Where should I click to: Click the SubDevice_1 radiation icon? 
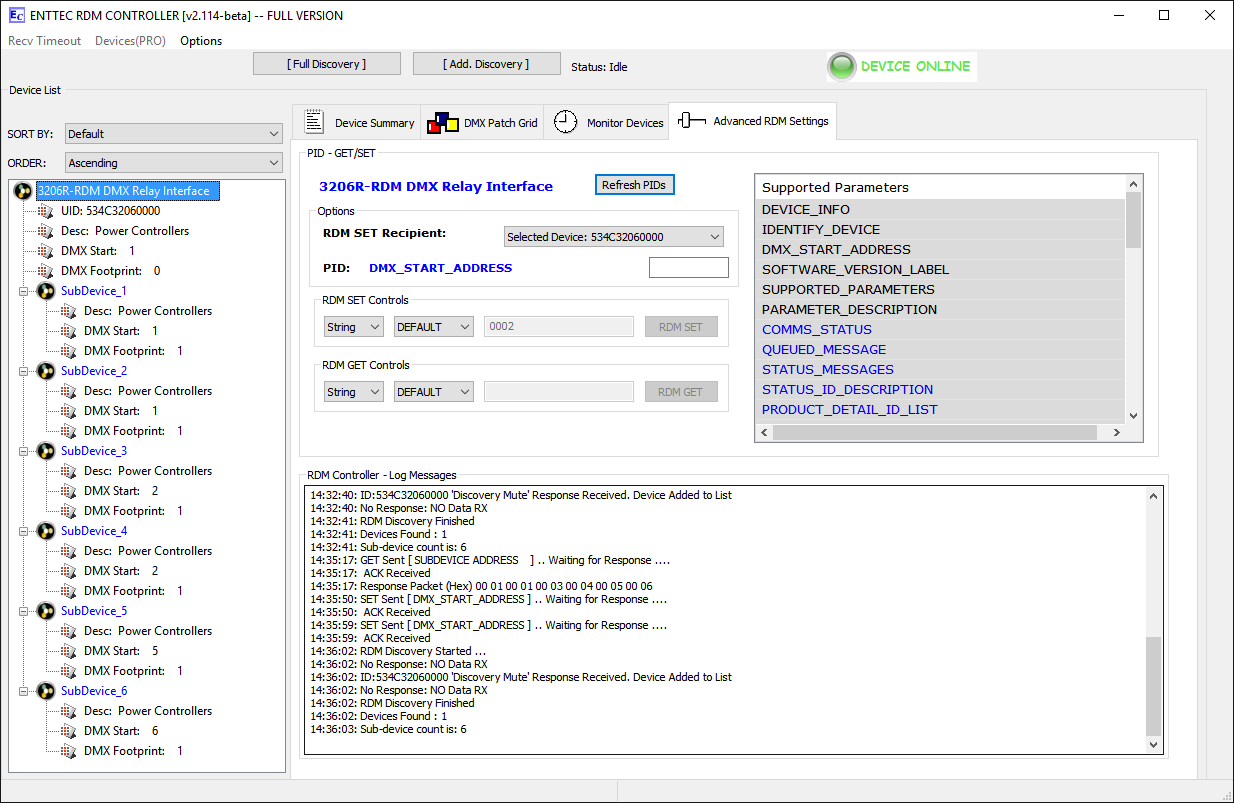coord(46,291)
